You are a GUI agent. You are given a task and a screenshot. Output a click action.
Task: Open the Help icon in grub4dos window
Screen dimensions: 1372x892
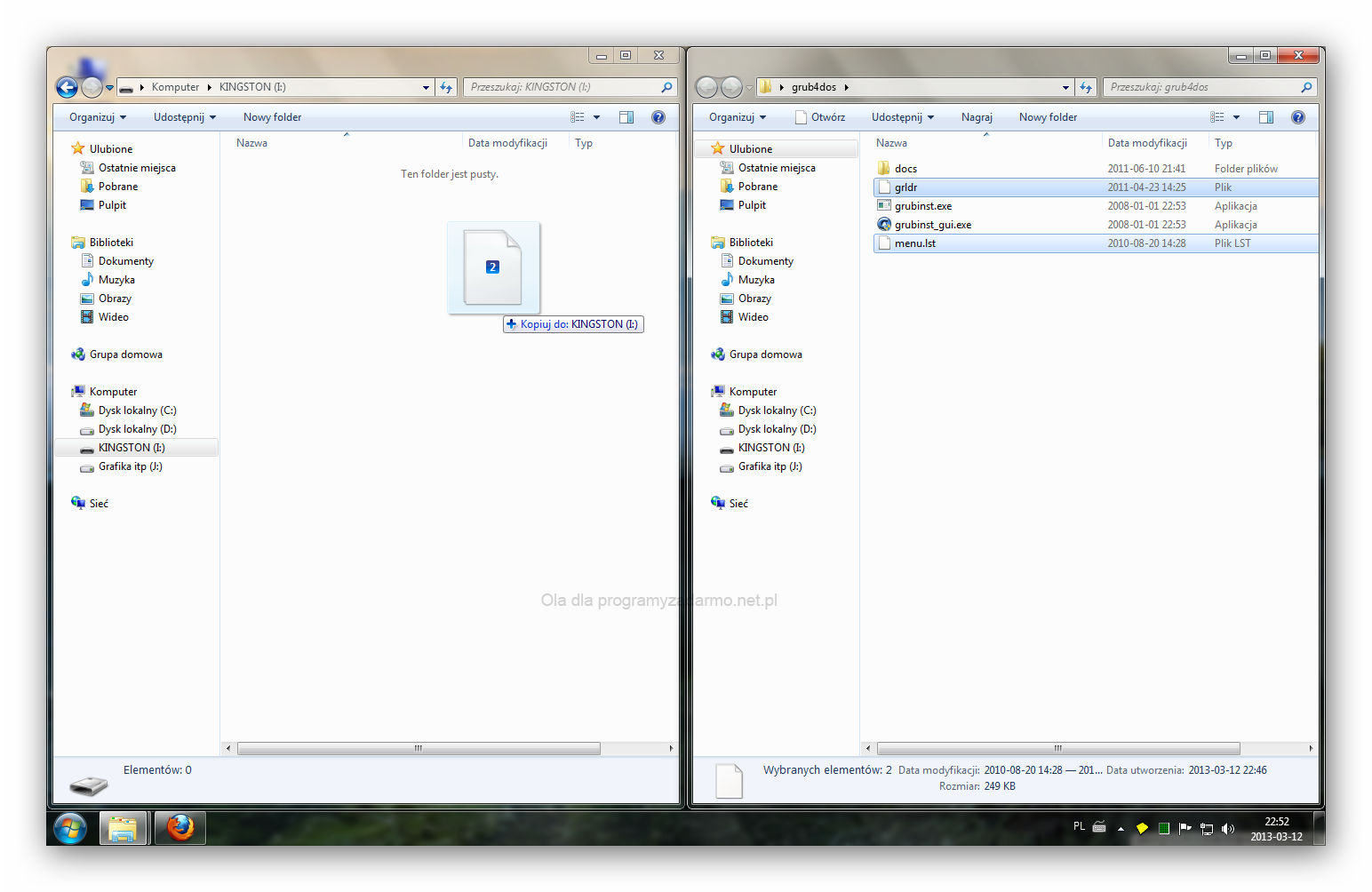pyautogui.click(x=1298, y=117)
